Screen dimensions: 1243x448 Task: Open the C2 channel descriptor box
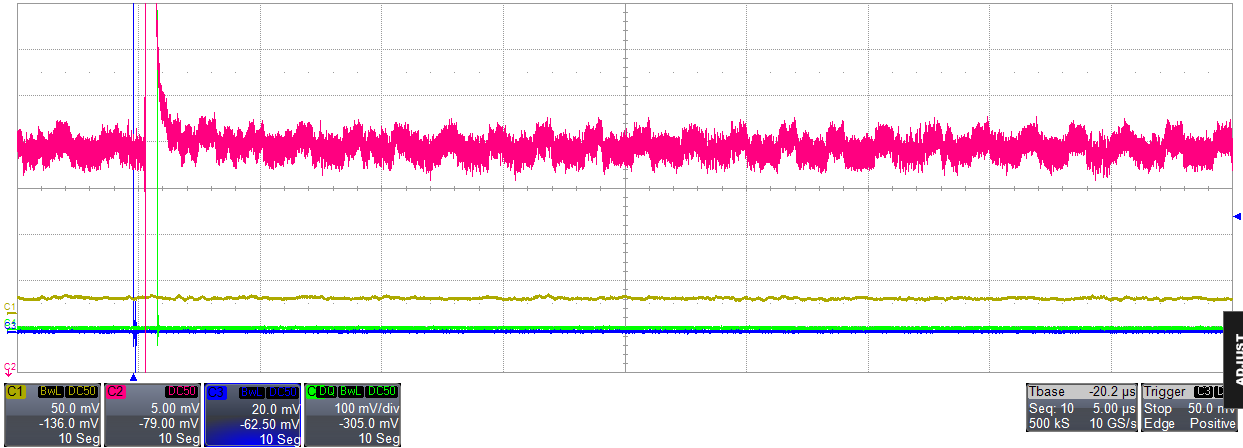pyautogui.click(x=152, y=414)
